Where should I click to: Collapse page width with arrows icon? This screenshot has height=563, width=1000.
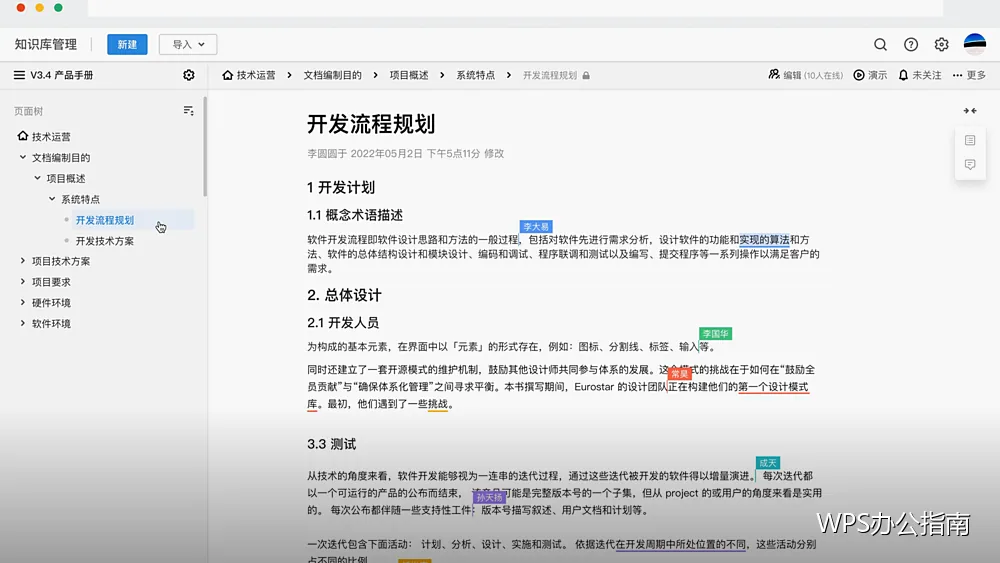pos(970,111)
